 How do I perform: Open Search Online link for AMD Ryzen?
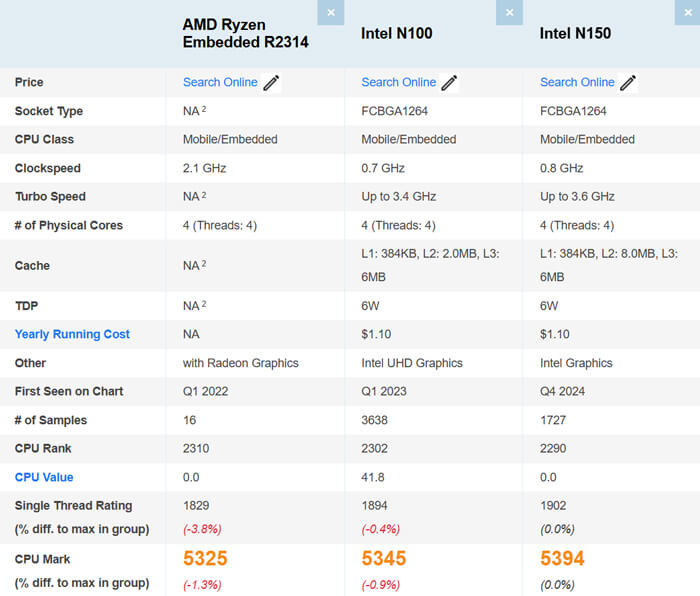(220, 82)
